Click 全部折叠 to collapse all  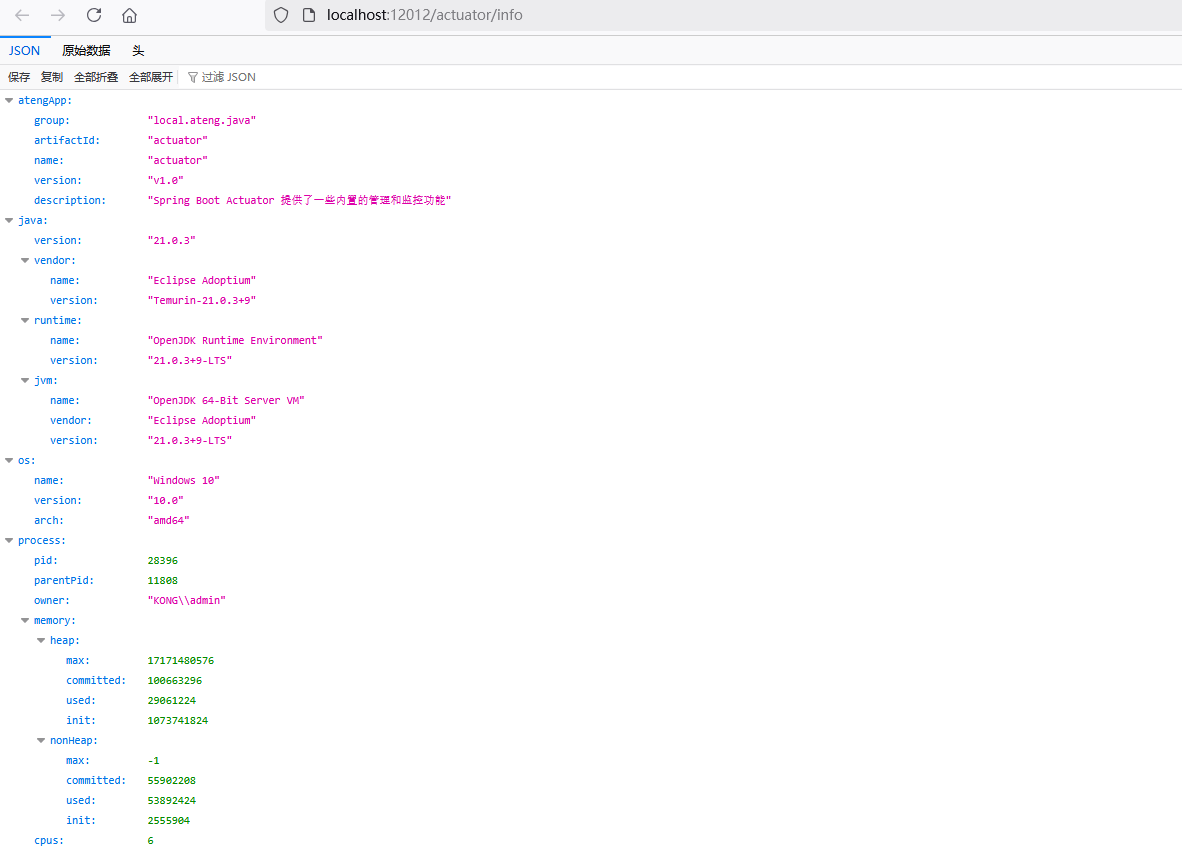[96, 77]
